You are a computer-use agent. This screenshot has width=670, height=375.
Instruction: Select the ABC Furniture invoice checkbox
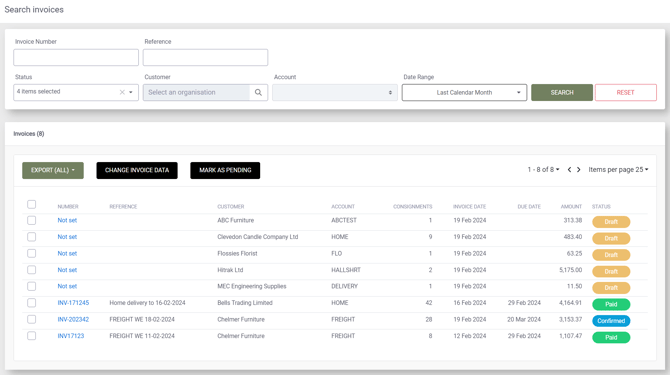point(32,220)
